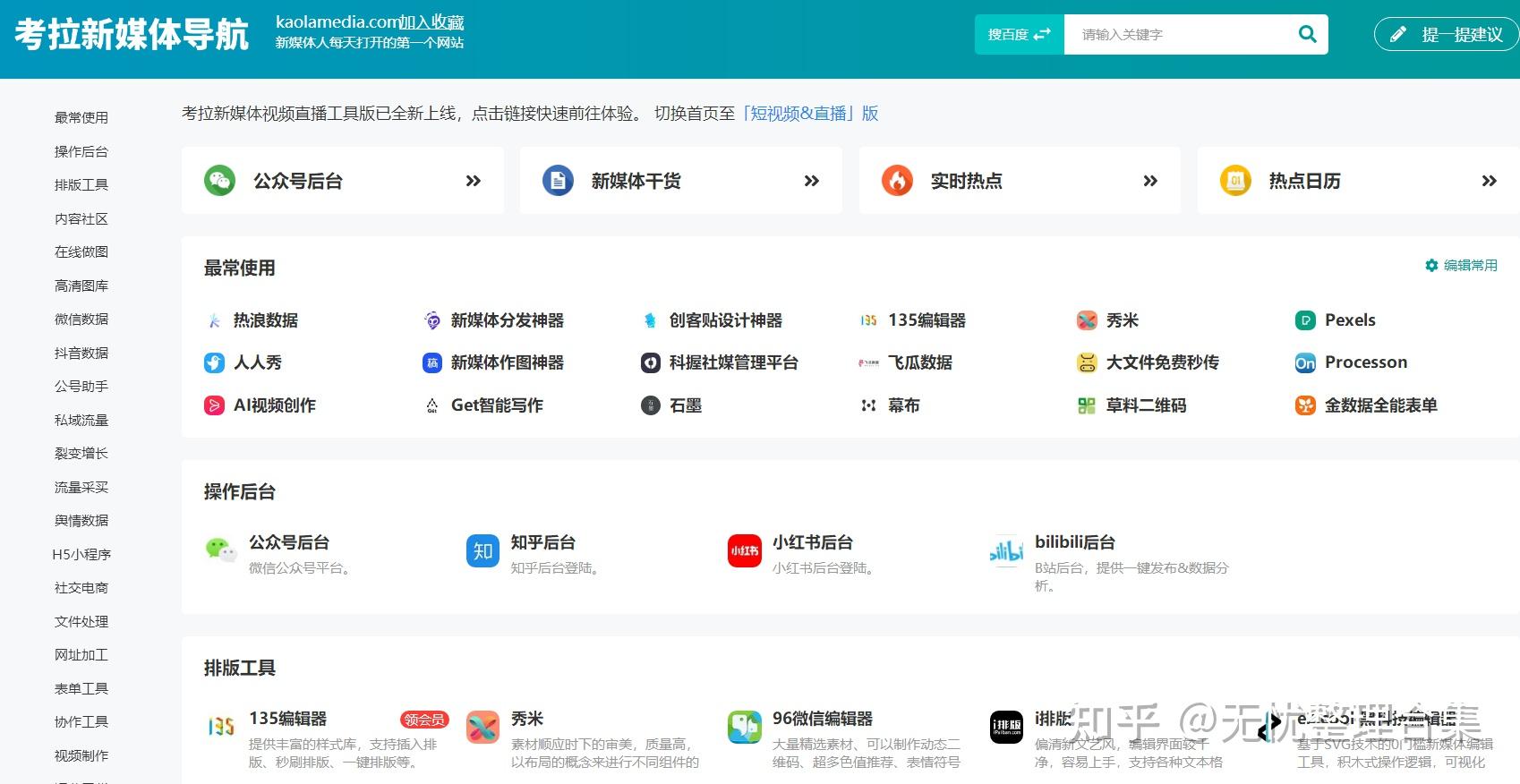Click the 幕布 icon
Image resolution: width=1520 pixels, height=784 pixels.
(868, 405)
